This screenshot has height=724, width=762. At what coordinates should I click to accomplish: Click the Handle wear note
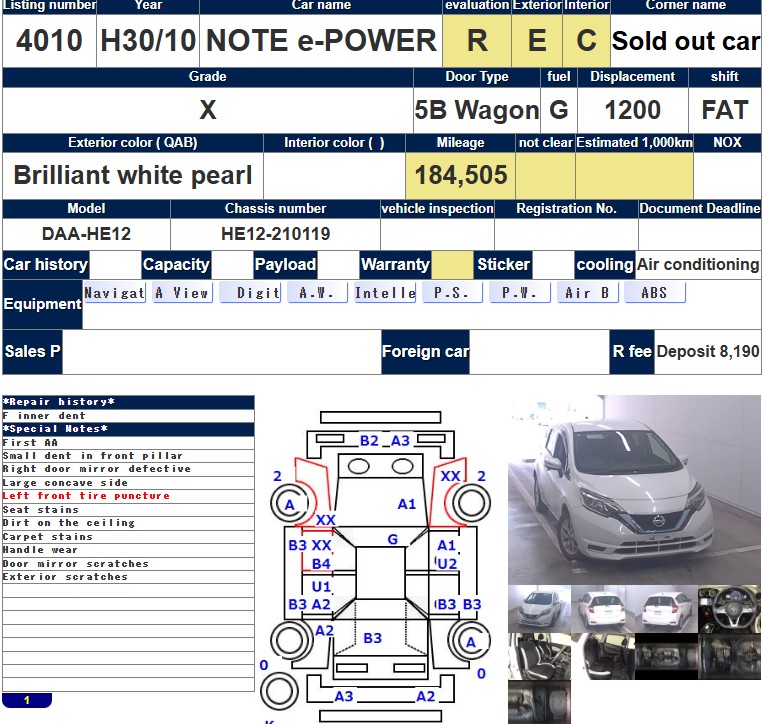tap(40, 550)
